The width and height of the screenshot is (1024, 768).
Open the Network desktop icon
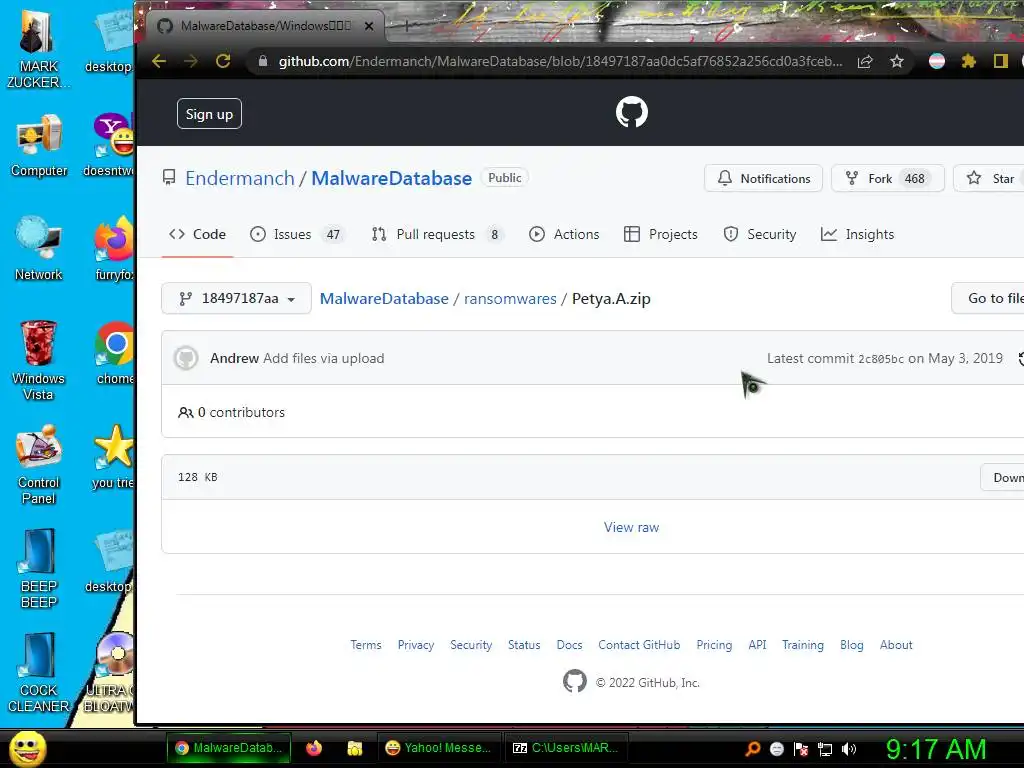click(39, 249)
